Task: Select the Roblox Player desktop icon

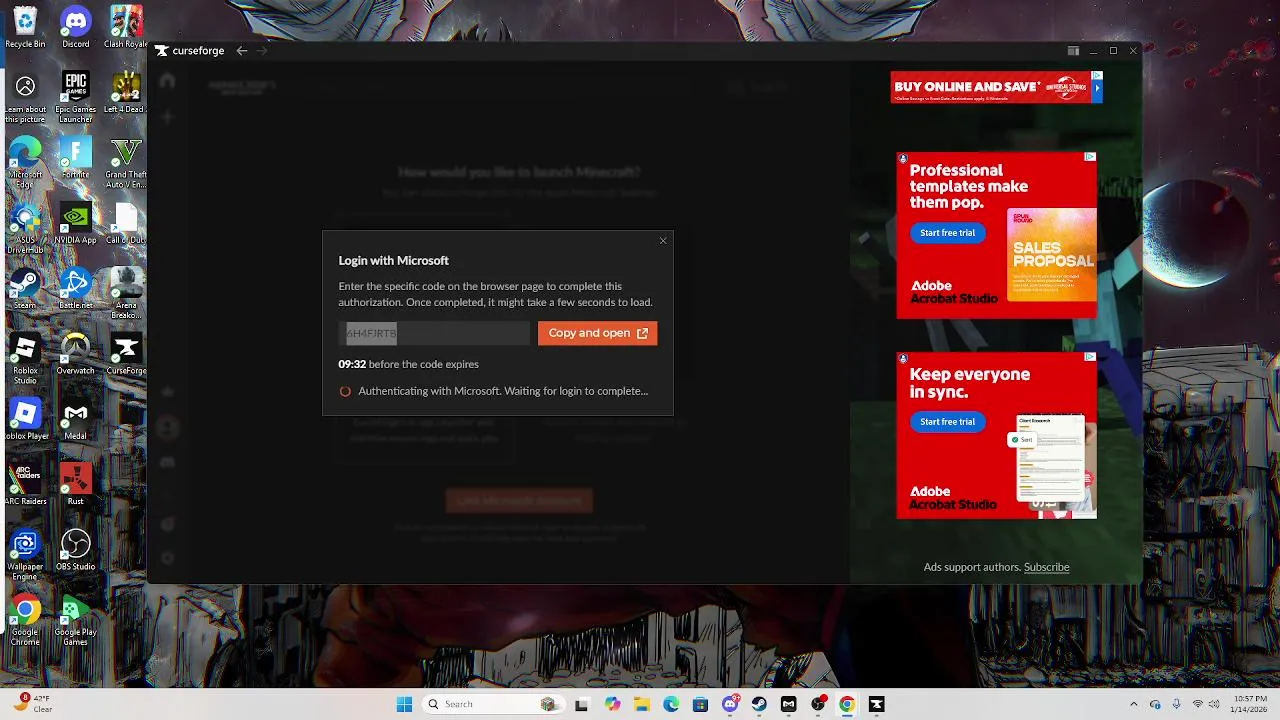Action: [x=25, y=418]
